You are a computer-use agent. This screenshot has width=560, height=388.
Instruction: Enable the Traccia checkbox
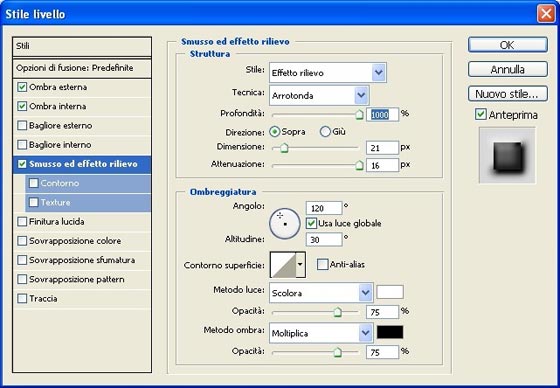pyautogui.click(x=22, y=299)
